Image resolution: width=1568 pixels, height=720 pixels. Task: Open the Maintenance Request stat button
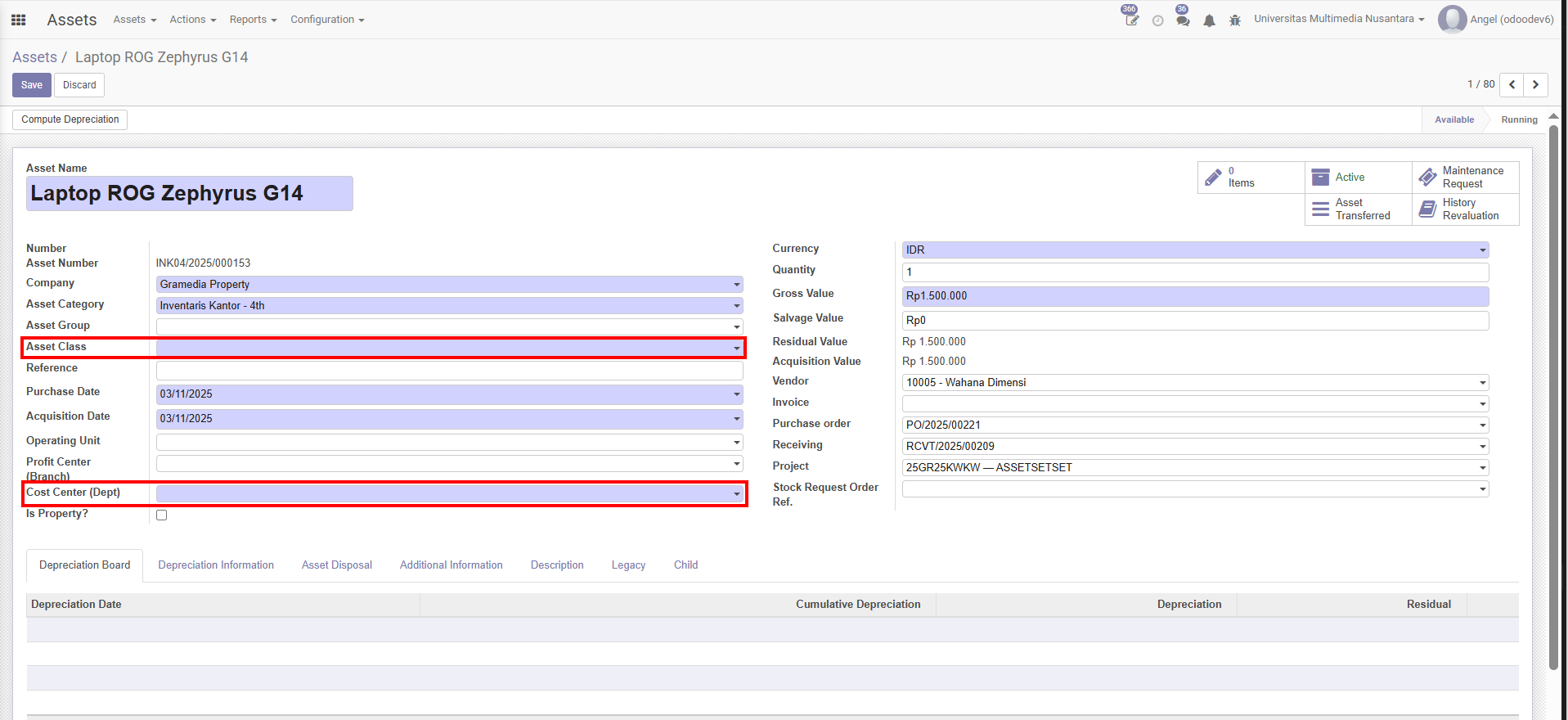pos(1465,178)
